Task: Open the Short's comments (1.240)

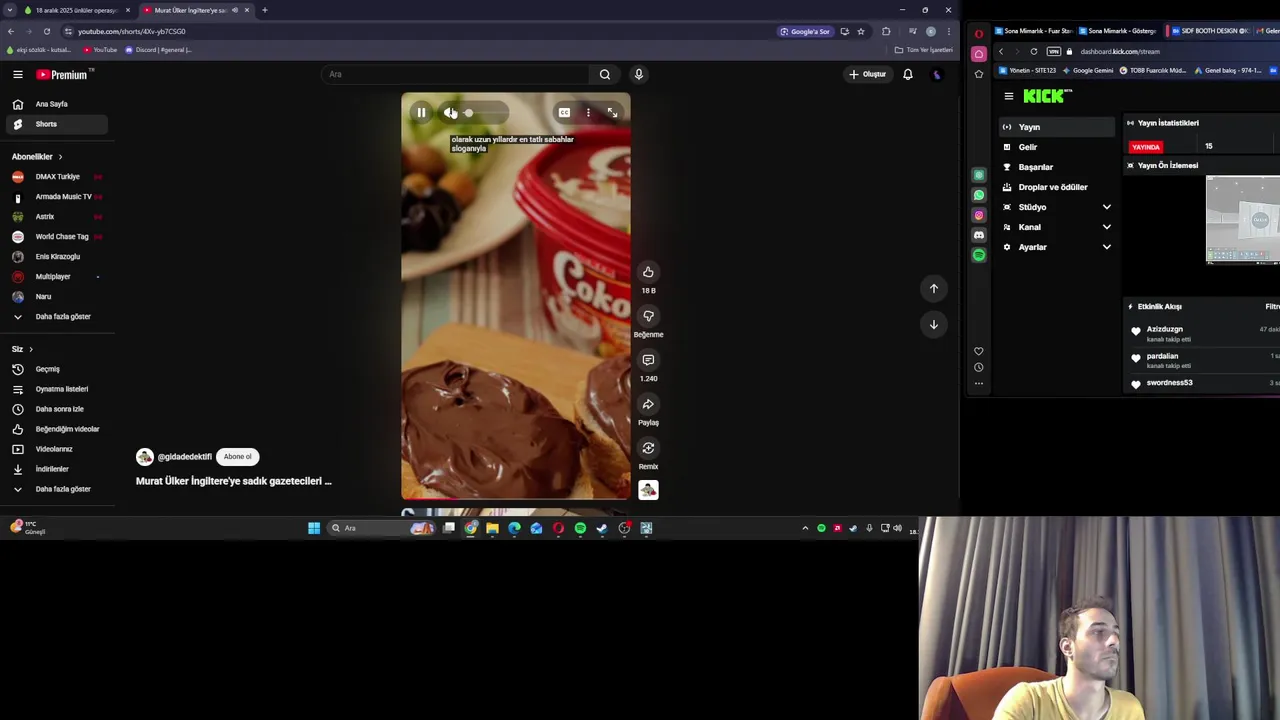Action: click(x=648, y=360)
